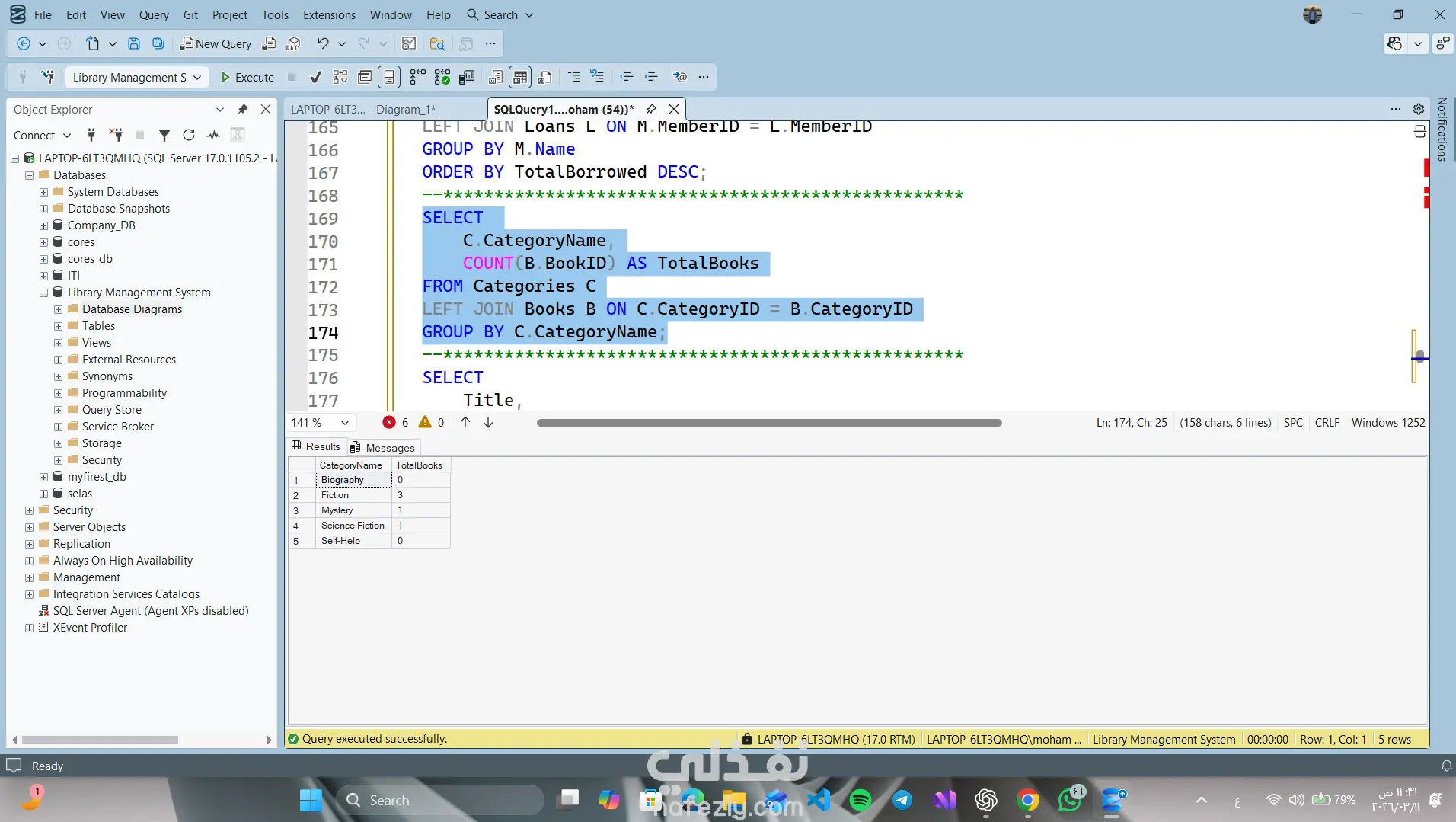The width and height of the screenshot is (1456, 822).
Task: Toggle the Object Explorer auto-hide pin
Action: point(243,109)
